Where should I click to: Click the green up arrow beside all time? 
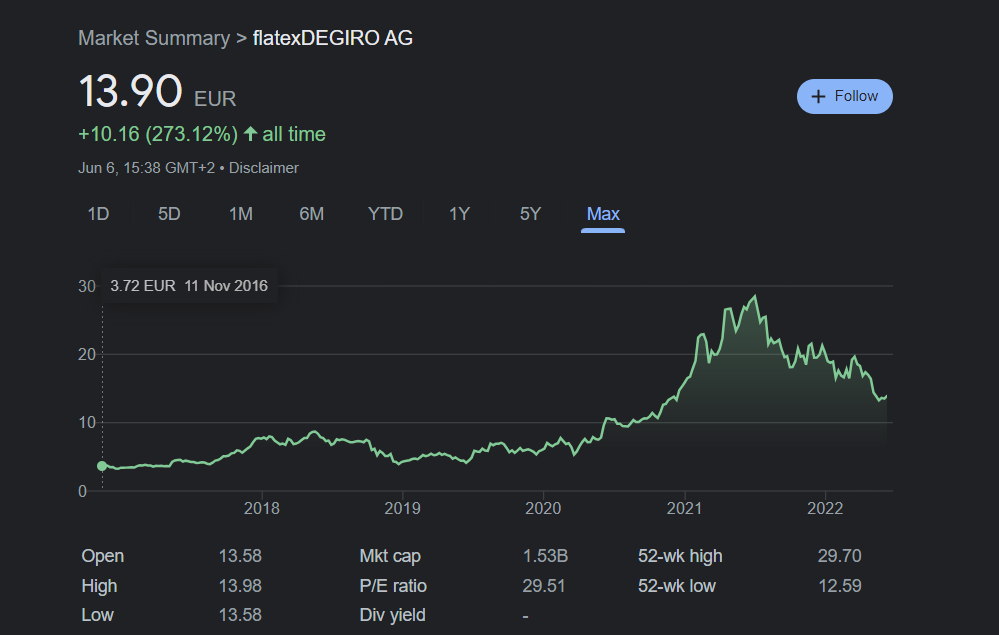(x=250, y=134)
